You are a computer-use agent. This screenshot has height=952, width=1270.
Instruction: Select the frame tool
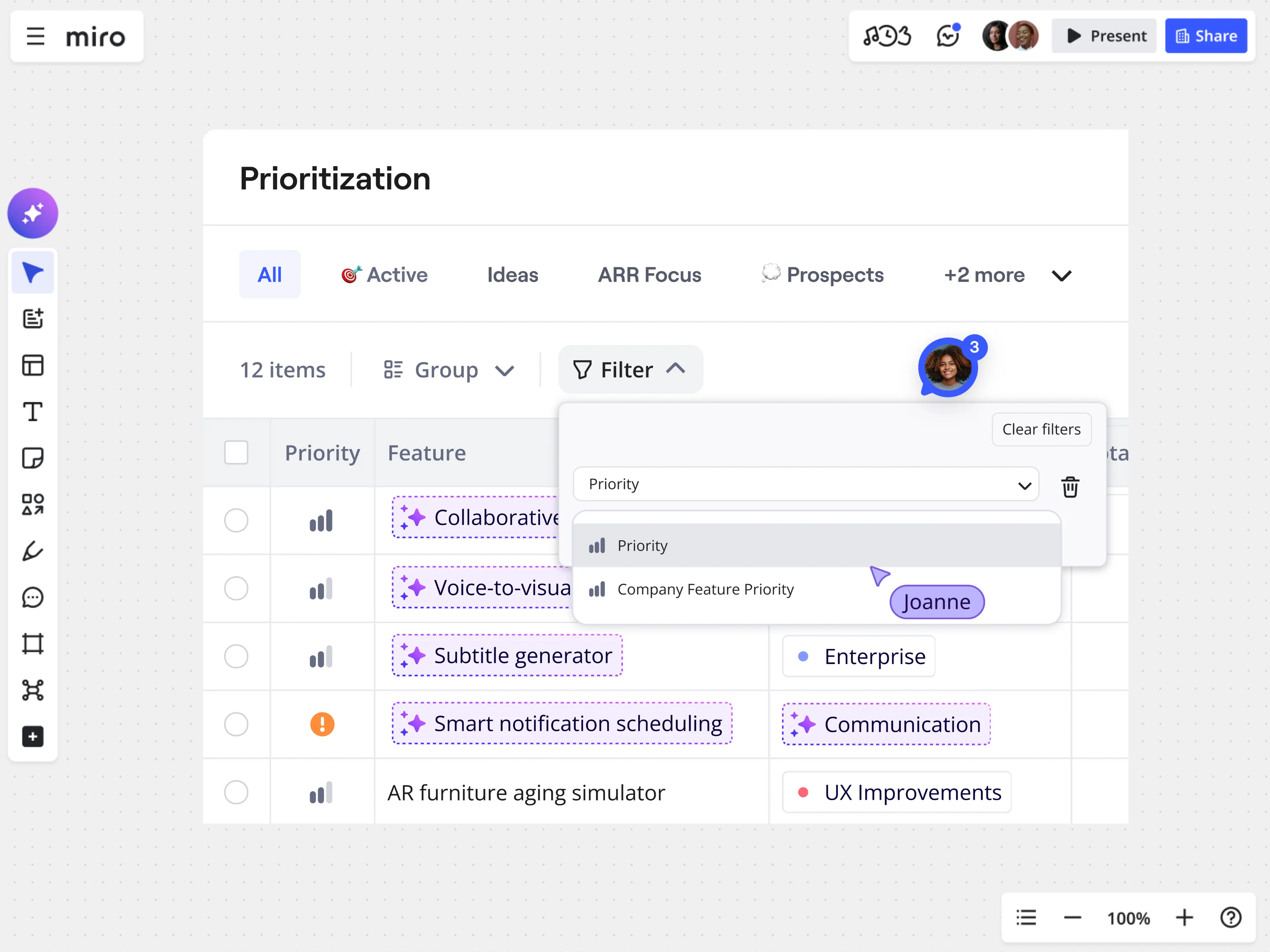33,644
